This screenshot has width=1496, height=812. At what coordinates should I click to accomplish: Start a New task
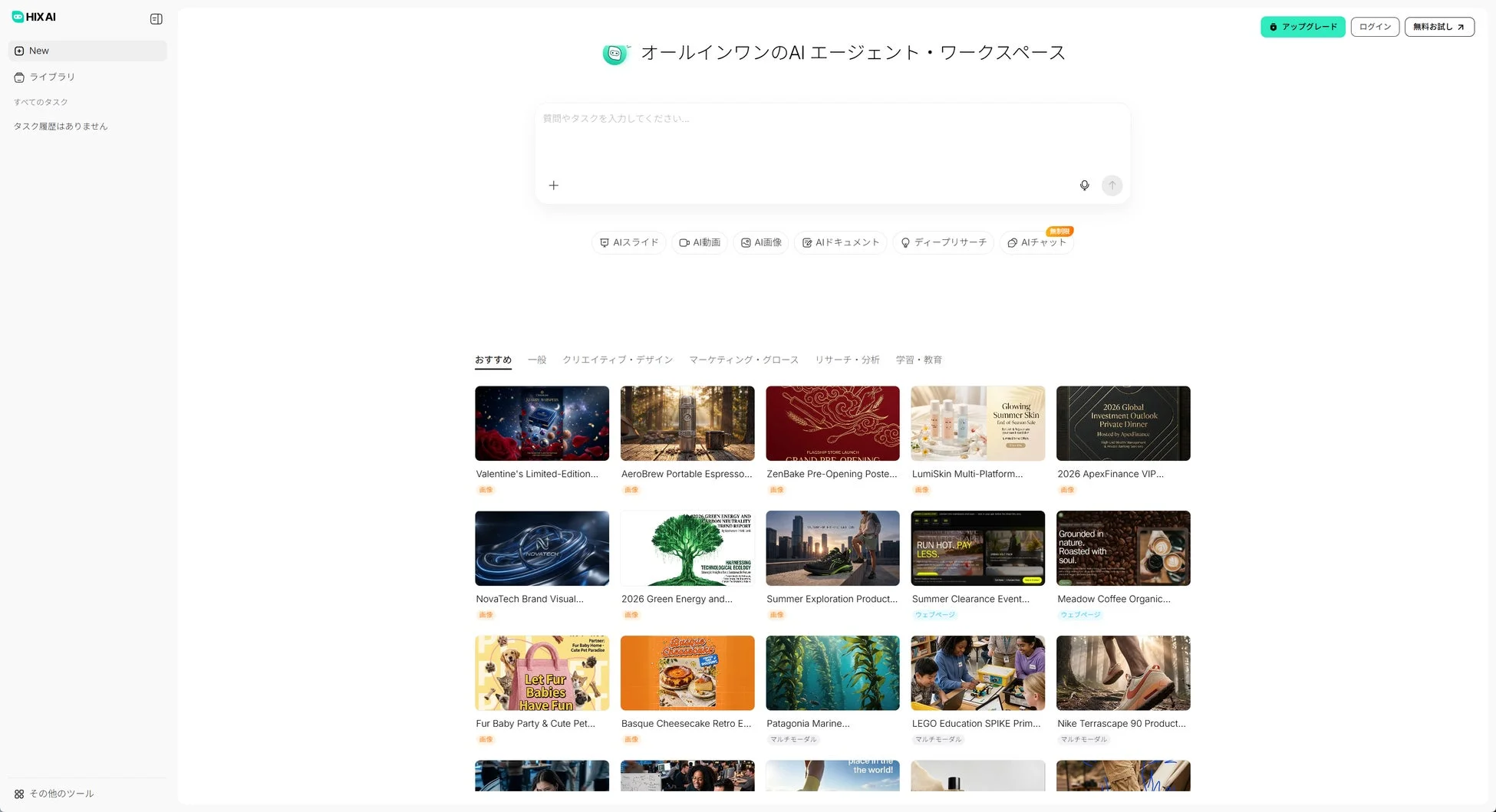87,51
